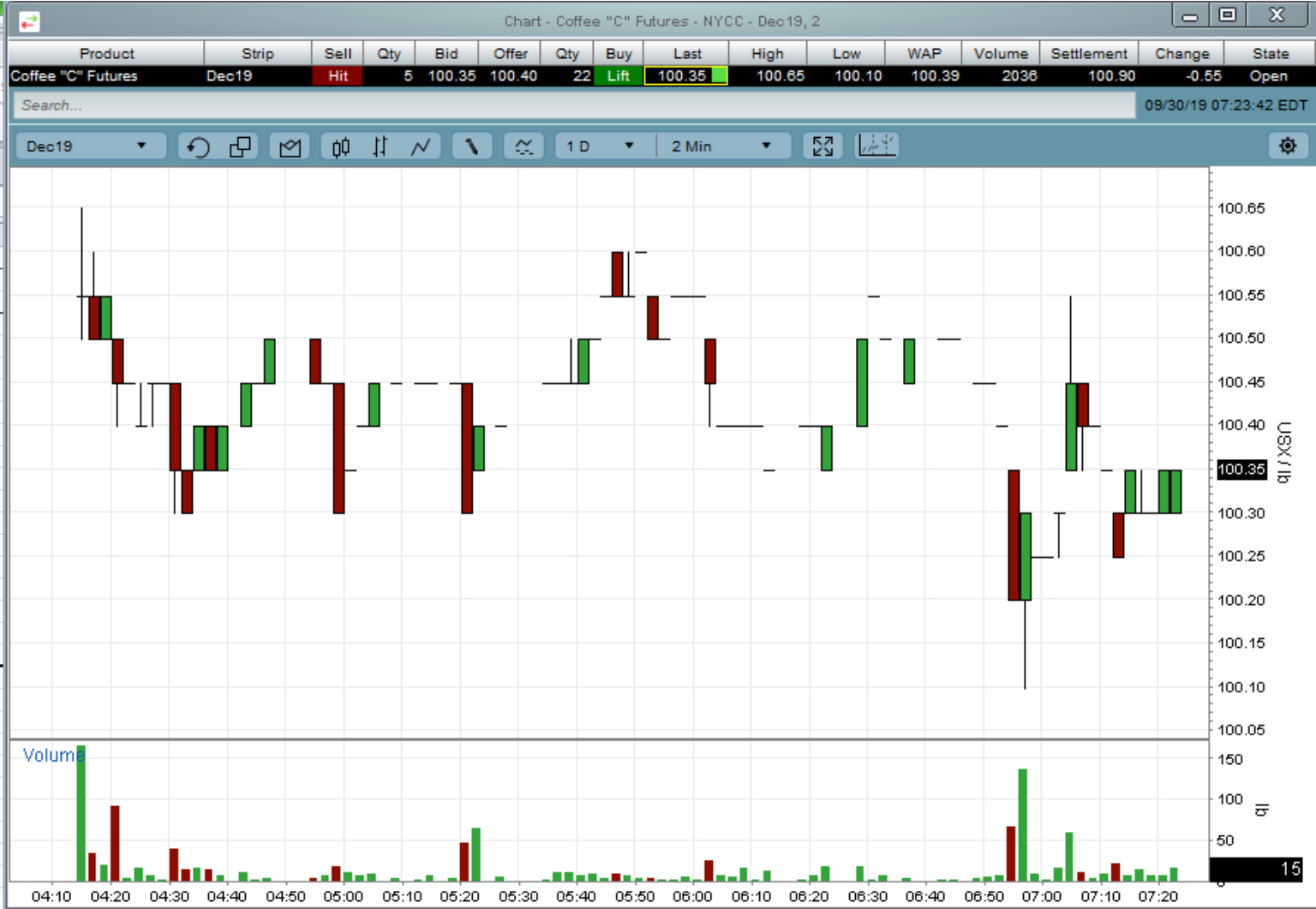Minimize the chart window
1316x909 pixels.
1190,15
